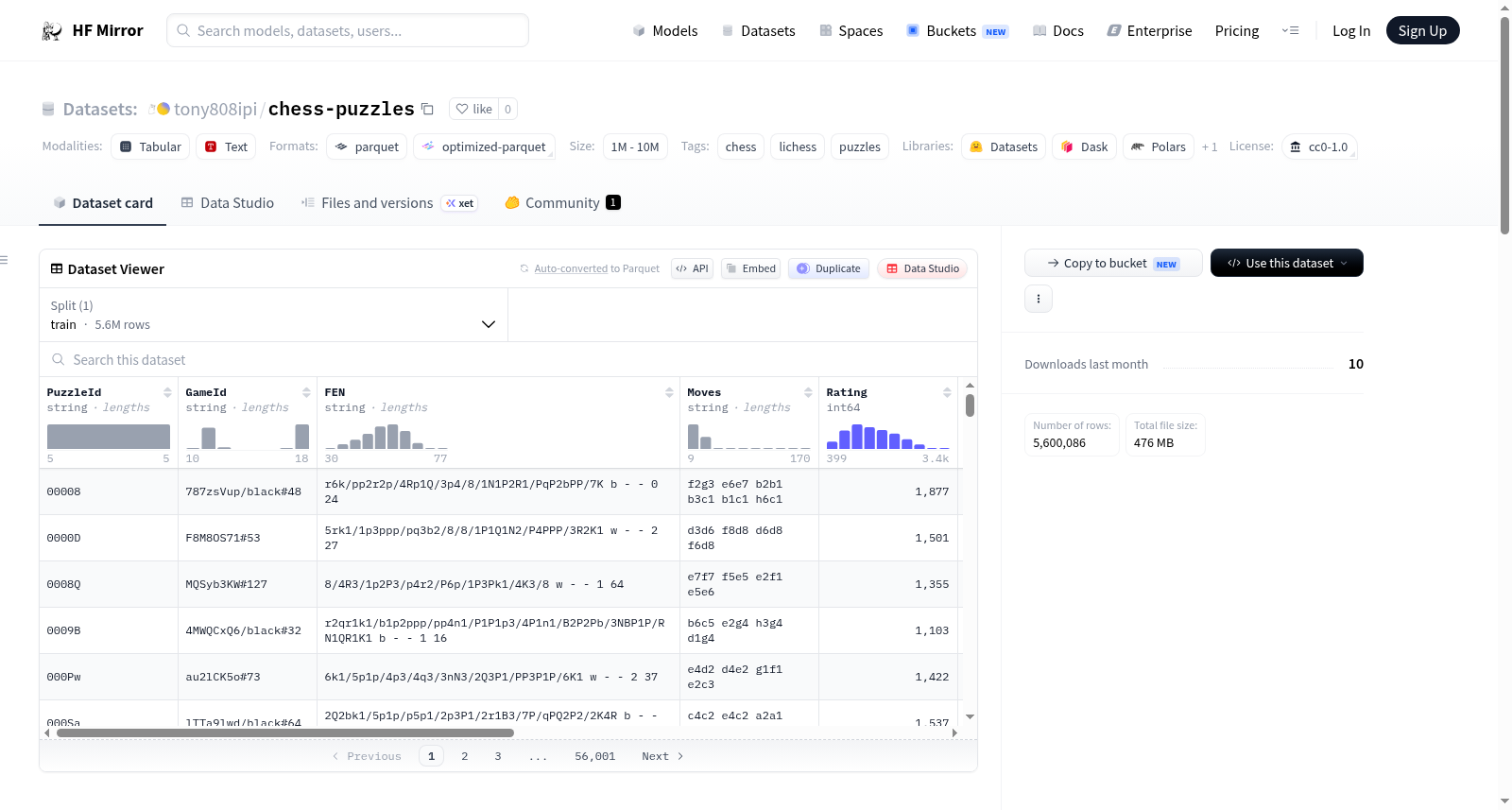Click the tony808ipi user avatar
The image size is (1512, 810).
coord(163,109)
